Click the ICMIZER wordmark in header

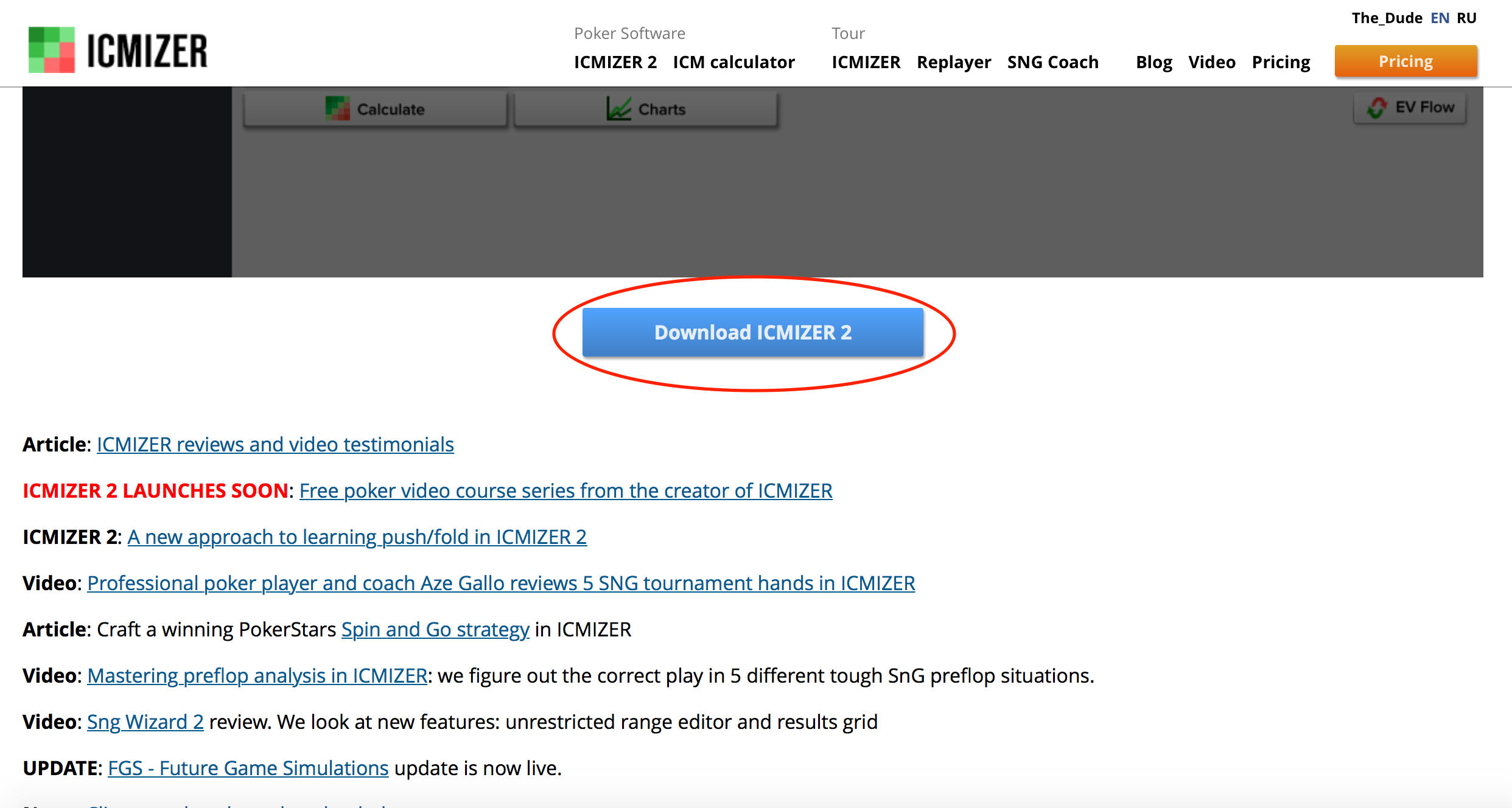147,50
